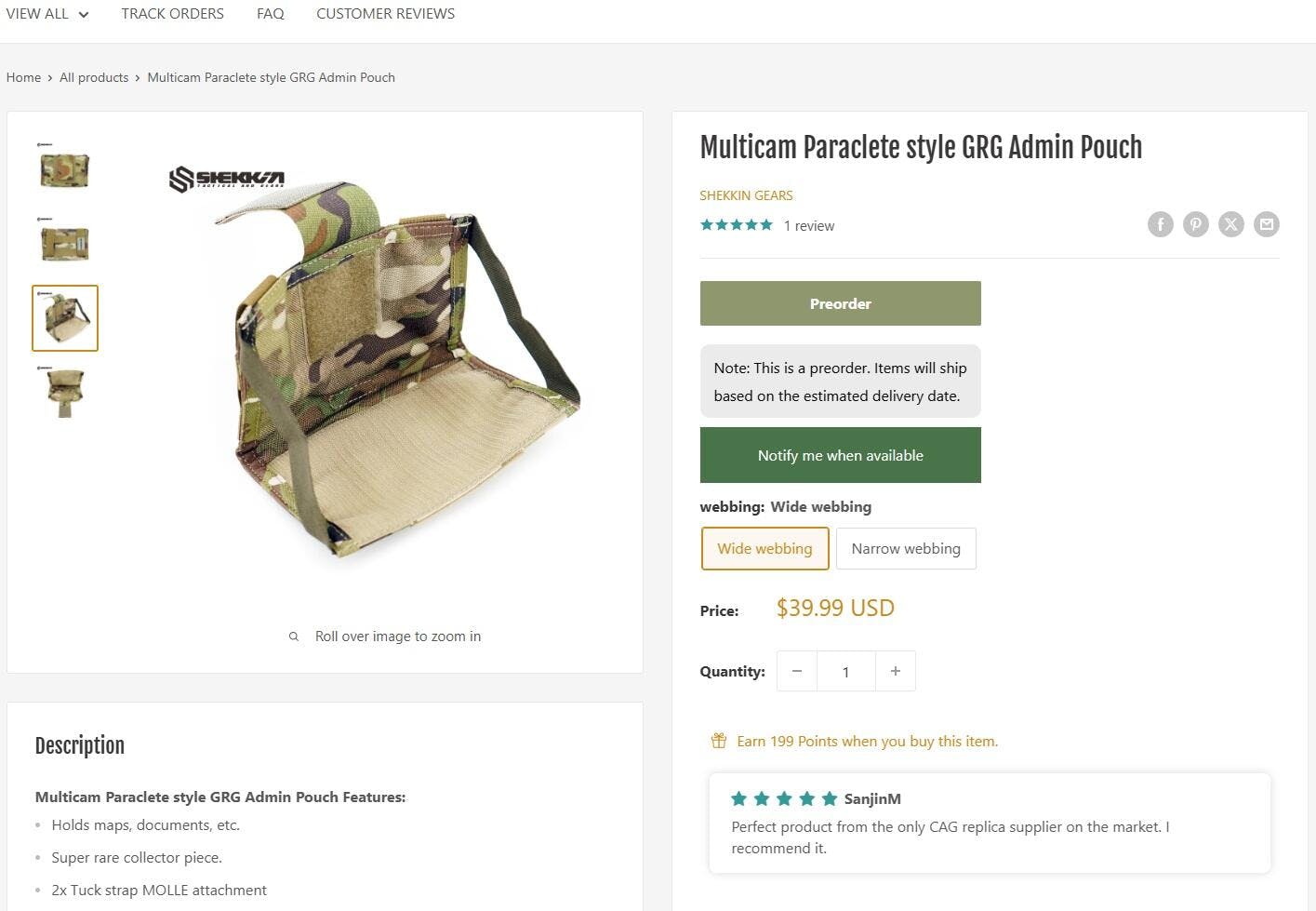Click Notify me when available
1316x911 pixels.
point(840,455)
